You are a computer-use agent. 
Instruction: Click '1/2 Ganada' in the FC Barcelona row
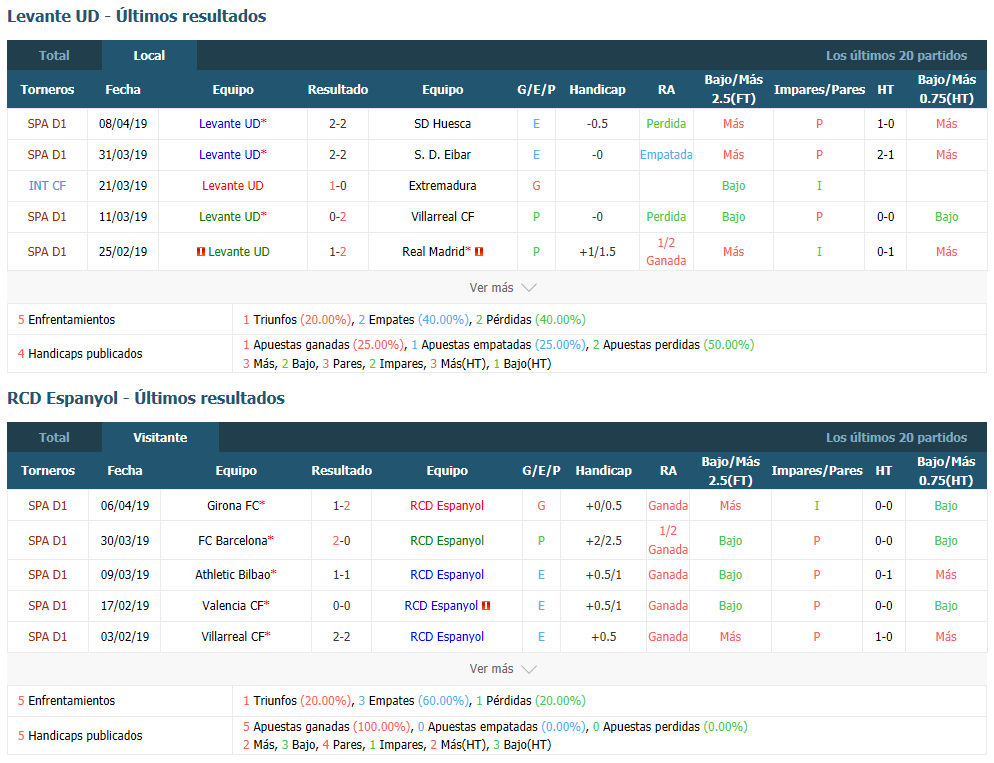(668, 541)
